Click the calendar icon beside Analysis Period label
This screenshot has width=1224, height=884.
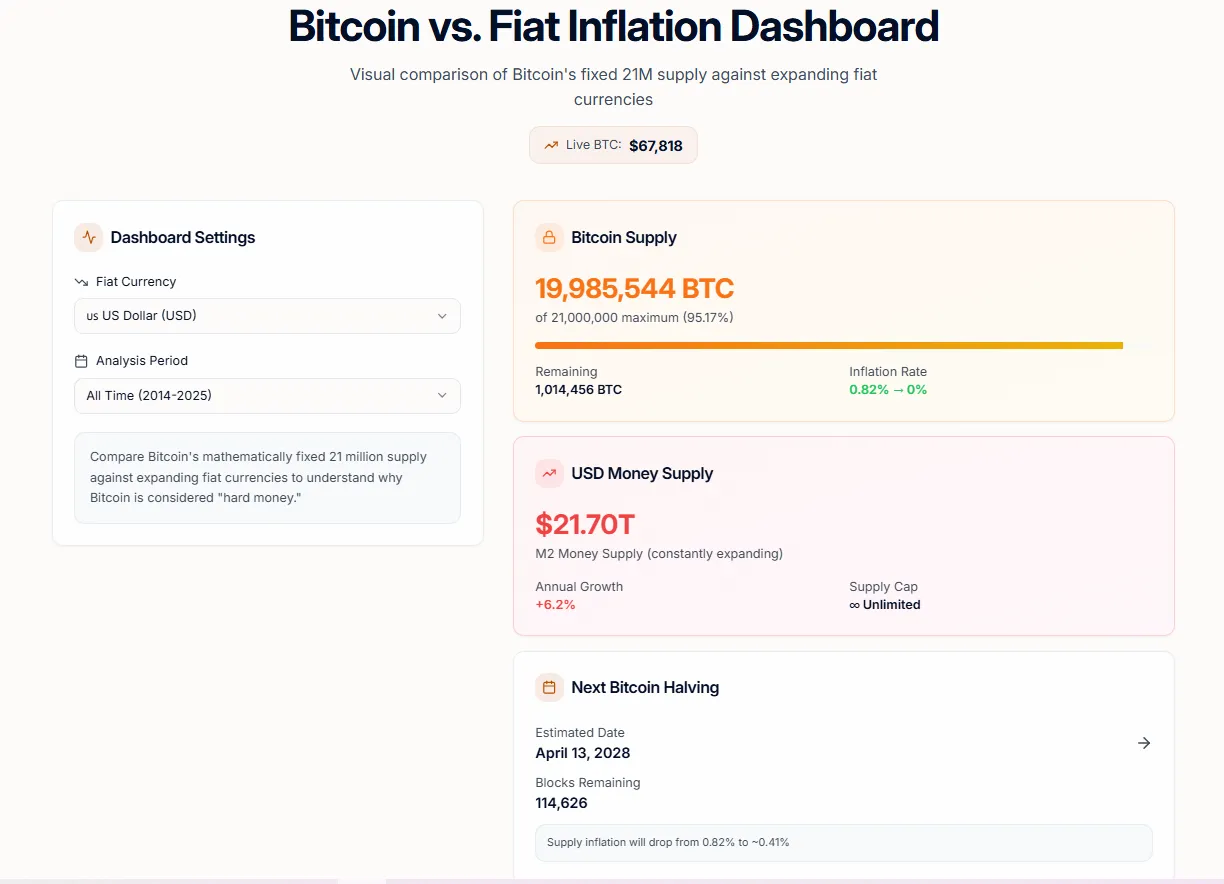[81, 361]
